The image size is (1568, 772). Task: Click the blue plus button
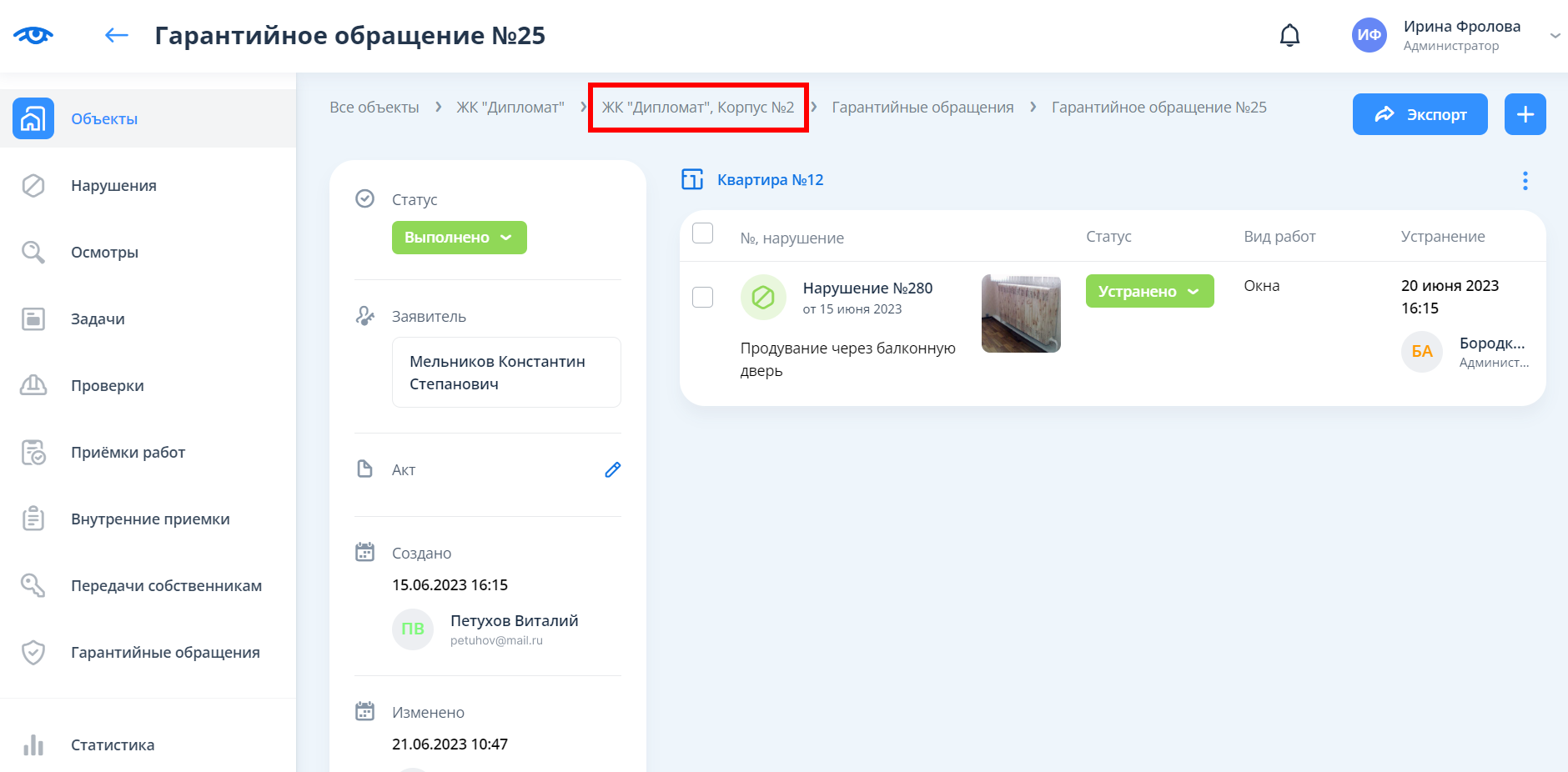pyautogui.click(x=1525, y=114)
